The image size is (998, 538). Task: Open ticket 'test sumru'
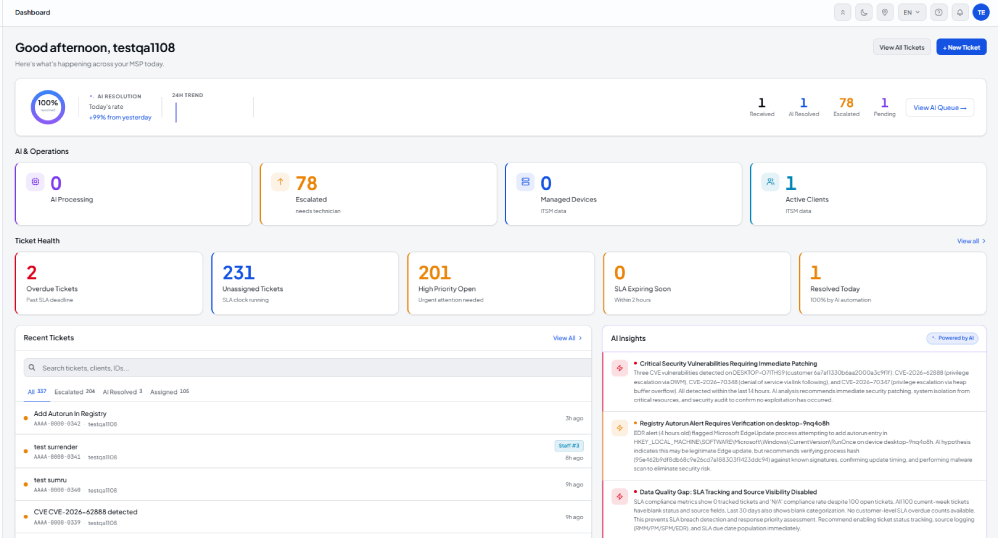303,485
